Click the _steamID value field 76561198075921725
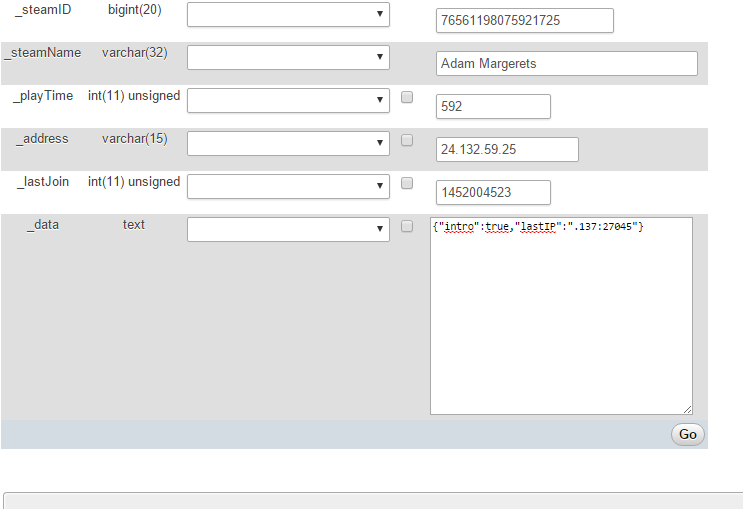 525,20
